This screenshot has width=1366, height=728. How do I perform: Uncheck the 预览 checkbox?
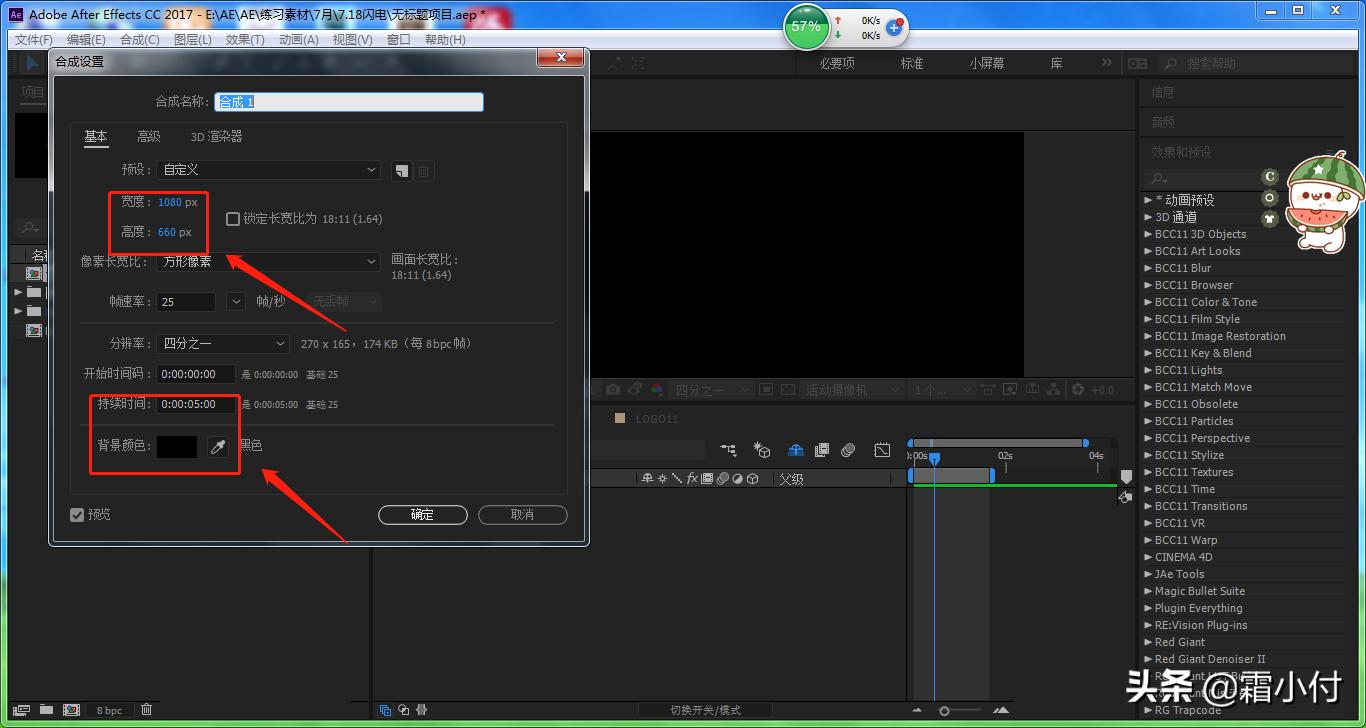77,515
